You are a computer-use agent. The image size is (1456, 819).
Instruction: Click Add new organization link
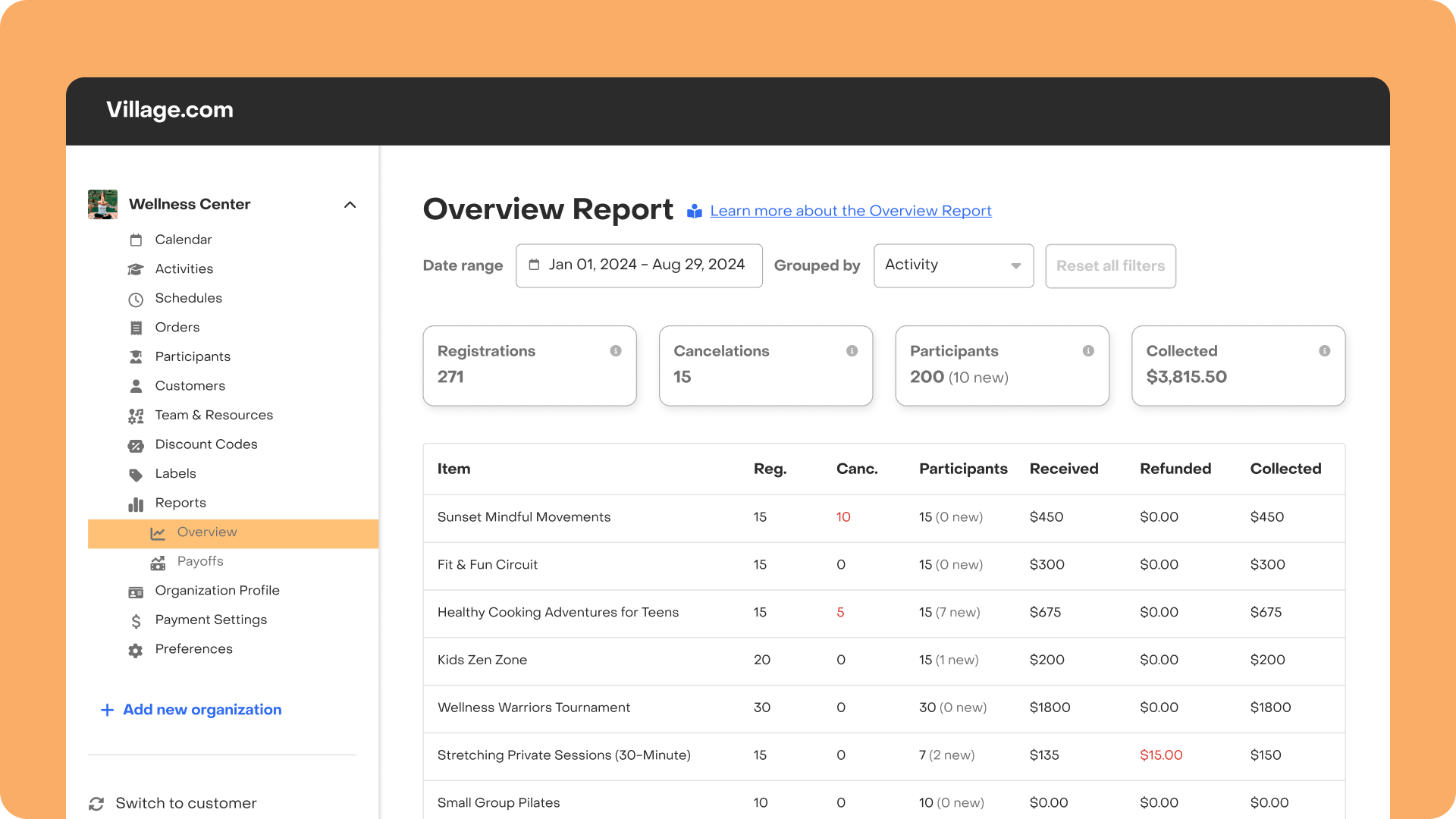point(202,710)
